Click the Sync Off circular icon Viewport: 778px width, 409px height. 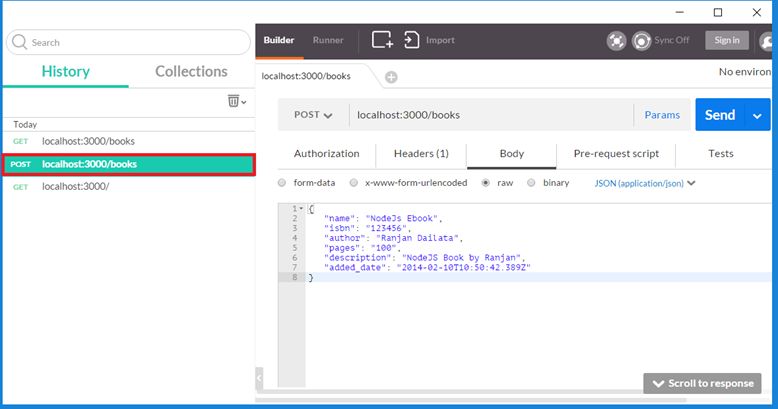641,41
